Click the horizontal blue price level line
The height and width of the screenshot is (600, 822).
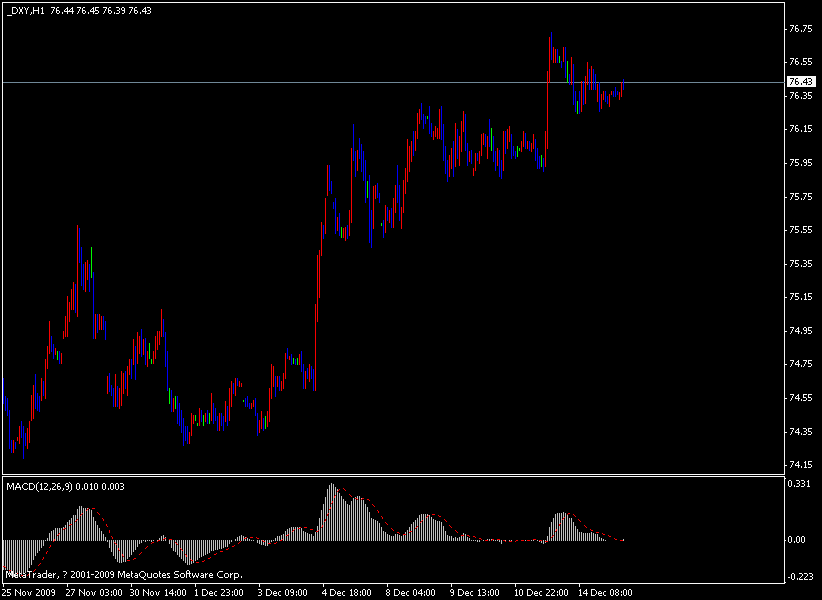click(x=300, y=82)
